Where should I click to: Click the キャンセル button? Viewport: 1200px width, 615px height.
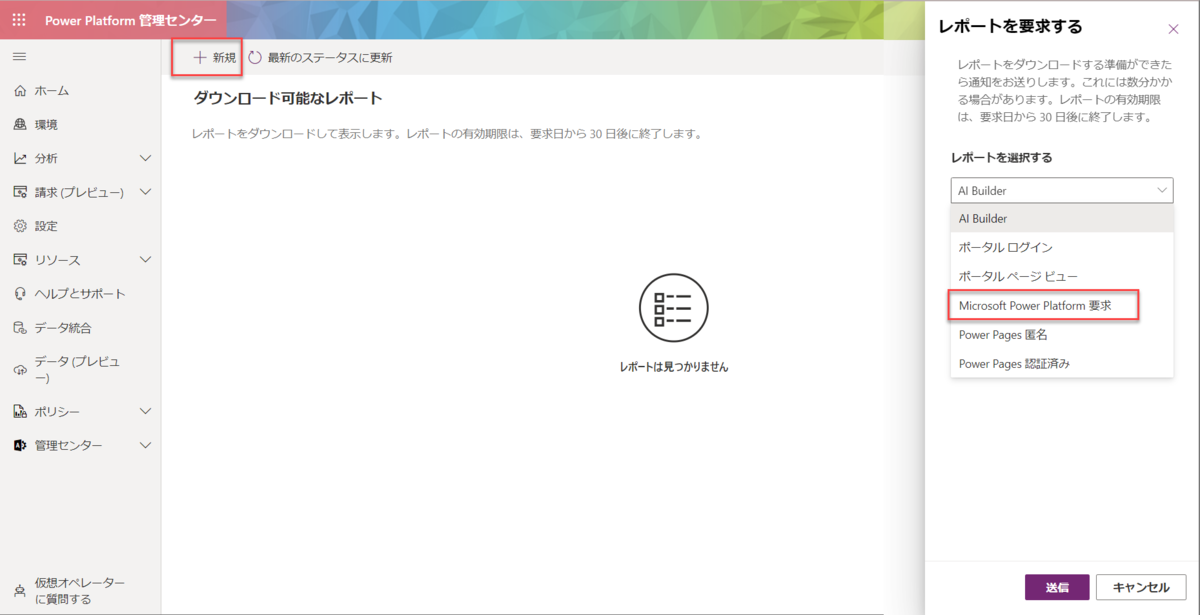[1141, 587]
